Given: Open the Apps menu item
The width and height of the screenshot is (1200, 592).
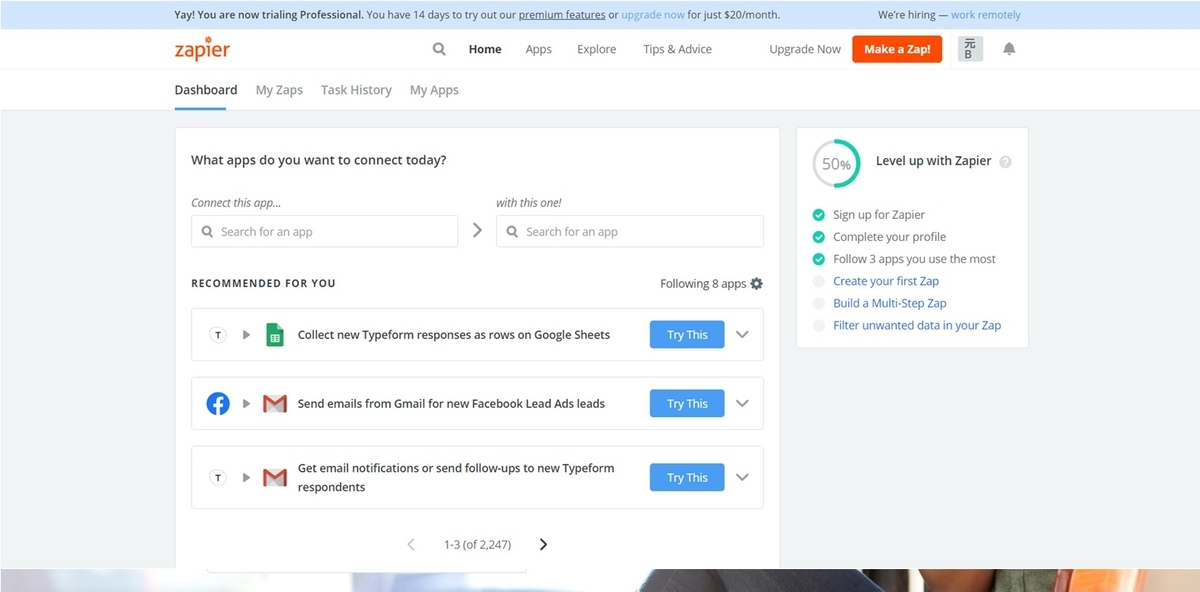Looking at the screenshot, I should click(x=539, y=49).
